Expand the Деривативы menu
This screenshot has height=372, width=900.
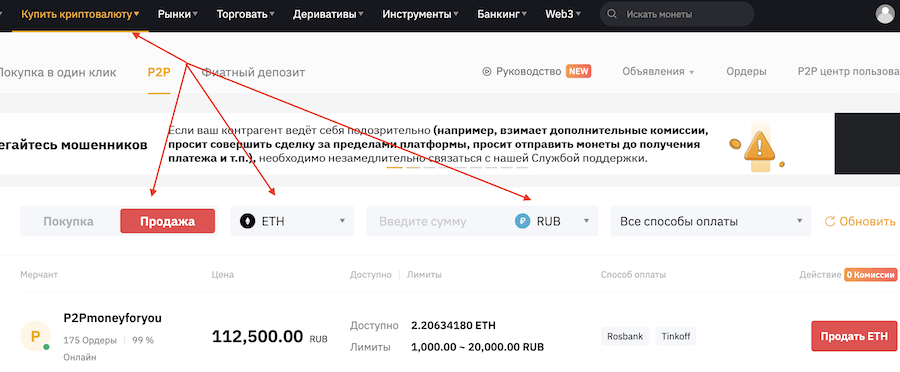328,14
